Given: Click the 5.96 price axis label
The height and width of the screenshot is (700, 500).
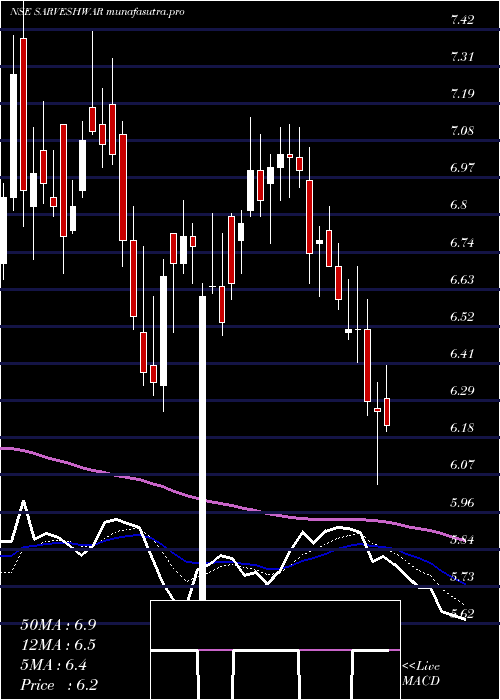Looking at the screenshot, I should pos(462,502).
